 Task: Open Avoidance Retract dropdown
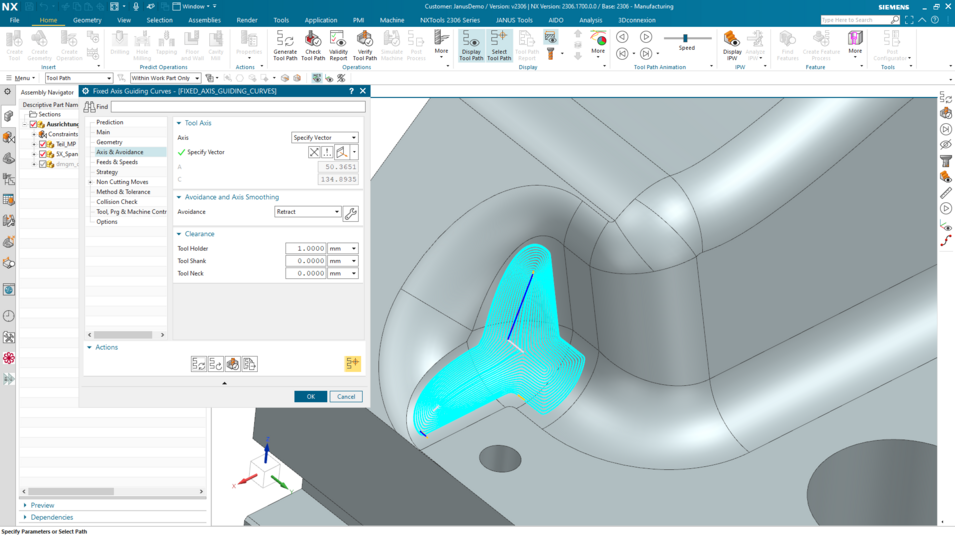click(x=308, y=212)
